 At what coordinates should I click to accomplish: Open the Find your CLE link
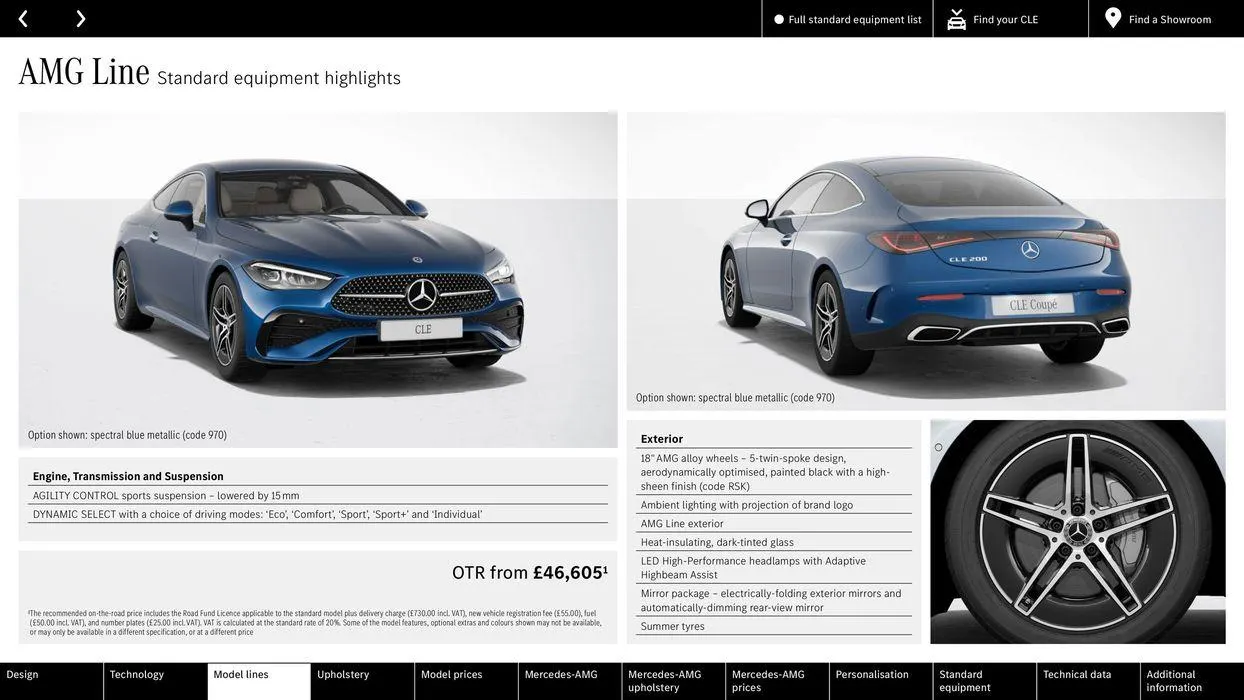tap(1006, 19)
